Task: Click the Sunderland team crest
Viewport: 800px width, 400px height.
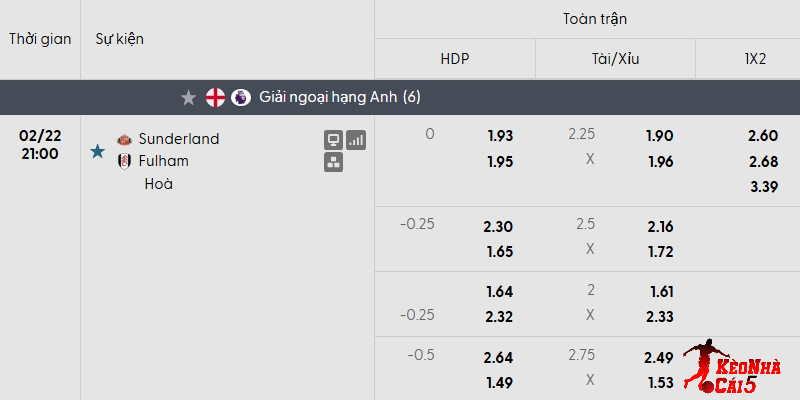Action: pyautogui.click(x=125, y=139)
